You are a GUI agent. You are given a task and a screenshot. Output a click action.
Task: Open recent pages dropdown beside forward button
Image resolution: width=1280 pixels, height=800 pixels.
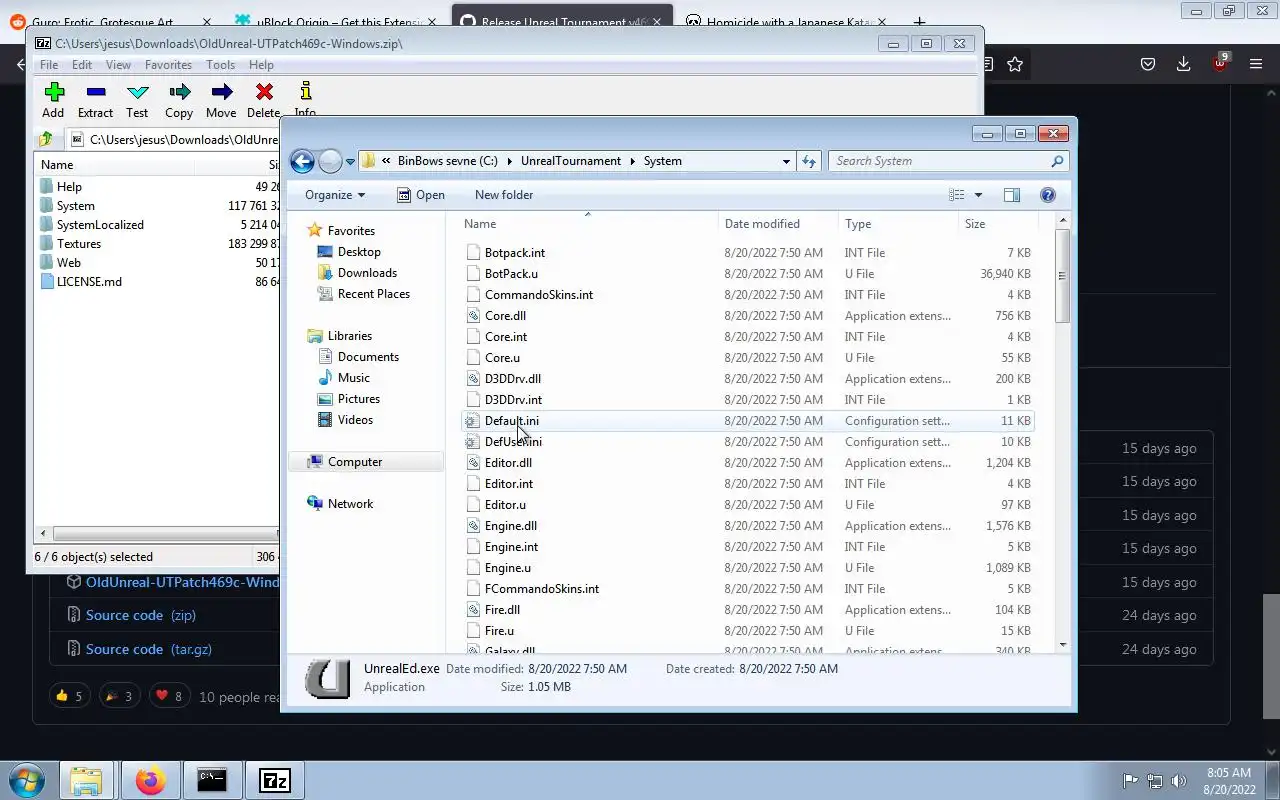(x=350, y=161)
